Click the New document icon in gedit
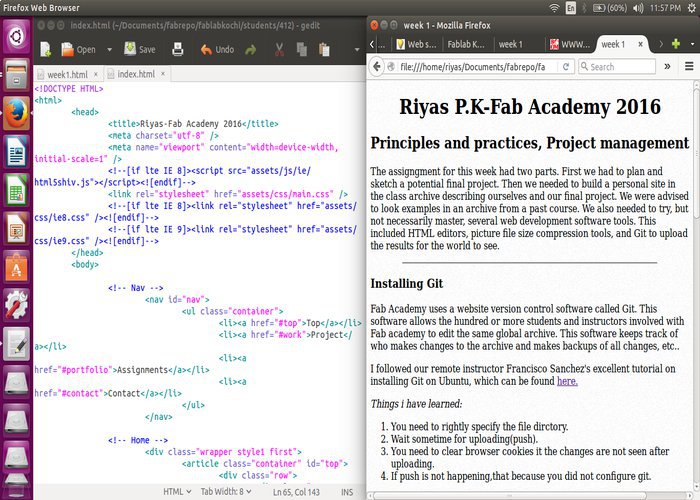Screen dimensions: 700x500 point(46,50)
